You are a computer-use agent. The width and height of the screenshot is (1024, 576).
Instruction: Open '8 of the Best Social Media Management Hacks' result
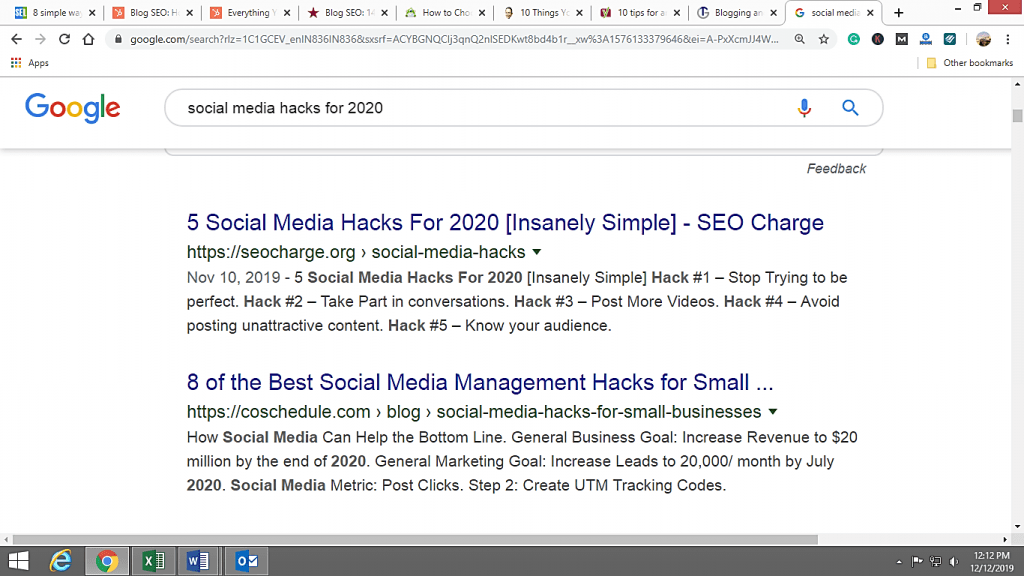(480, 383)
